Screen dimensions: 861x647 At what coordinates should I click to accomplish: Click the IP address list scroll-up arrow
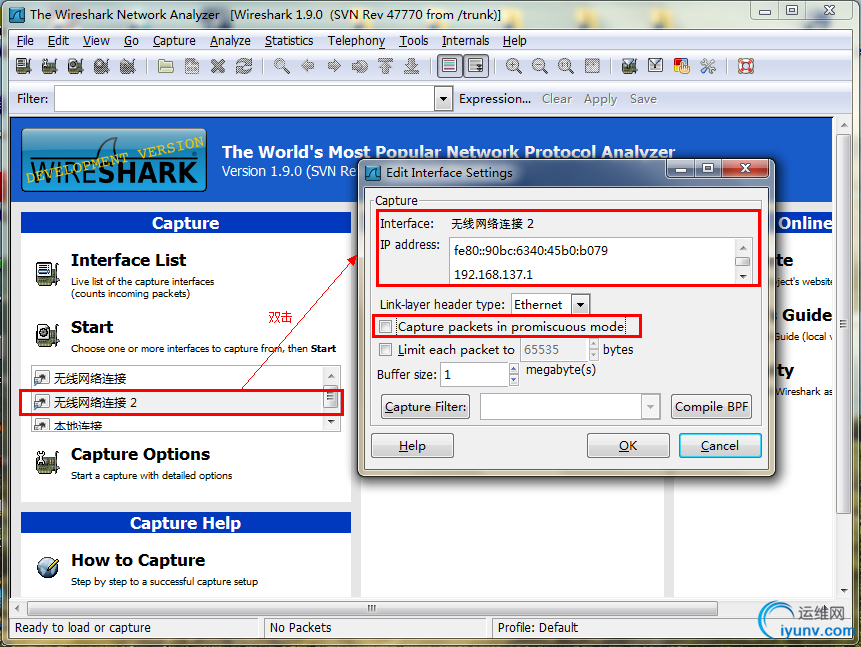pos(743,248)
